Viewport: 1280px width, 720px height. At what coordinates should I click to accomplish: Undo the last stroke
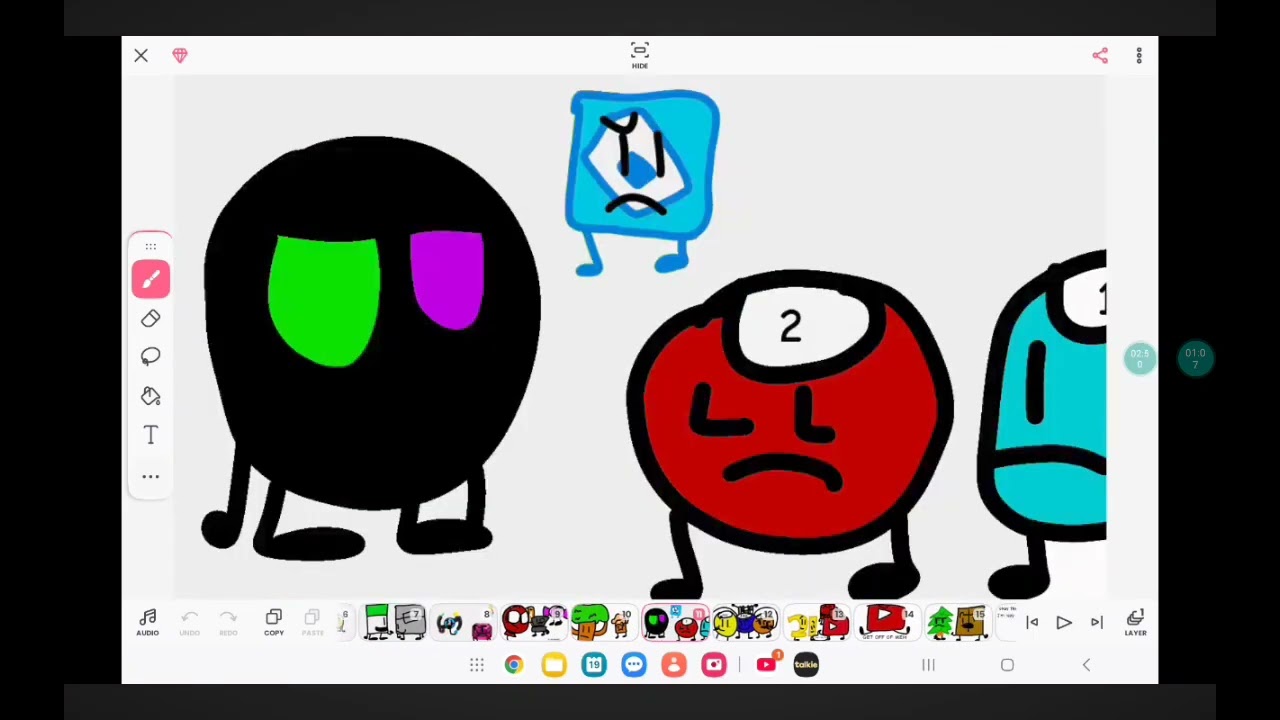click(x=189, y=622)
